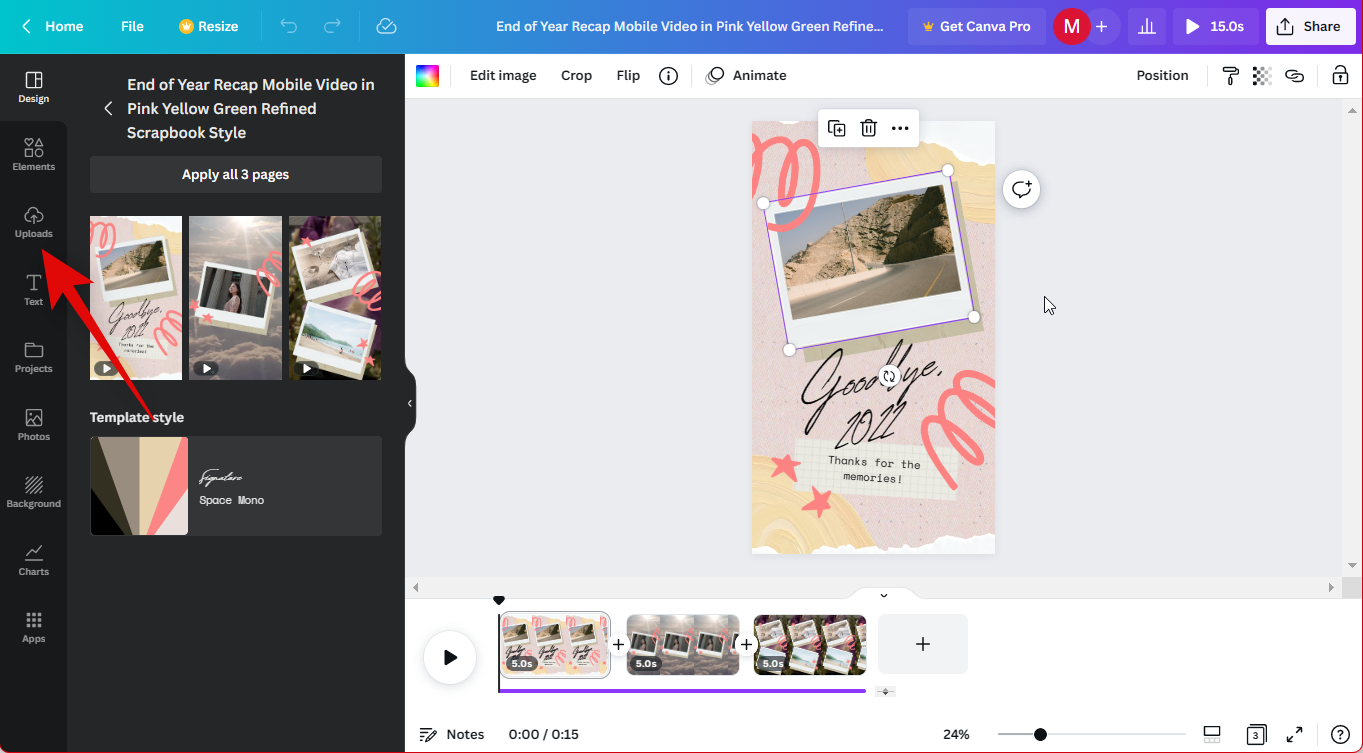Go back to Home

(x=52, y=27)
